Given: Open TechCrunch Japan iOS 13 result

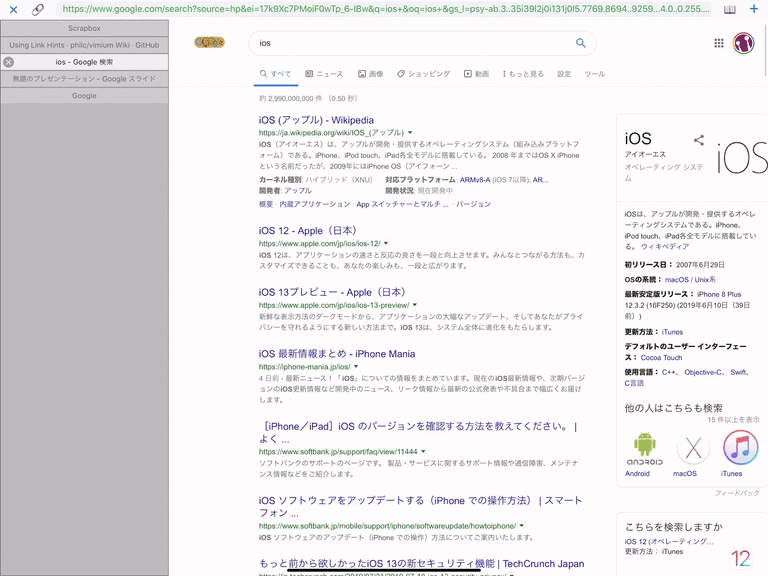Looking at the screenshot, I should tap(421, 564).
